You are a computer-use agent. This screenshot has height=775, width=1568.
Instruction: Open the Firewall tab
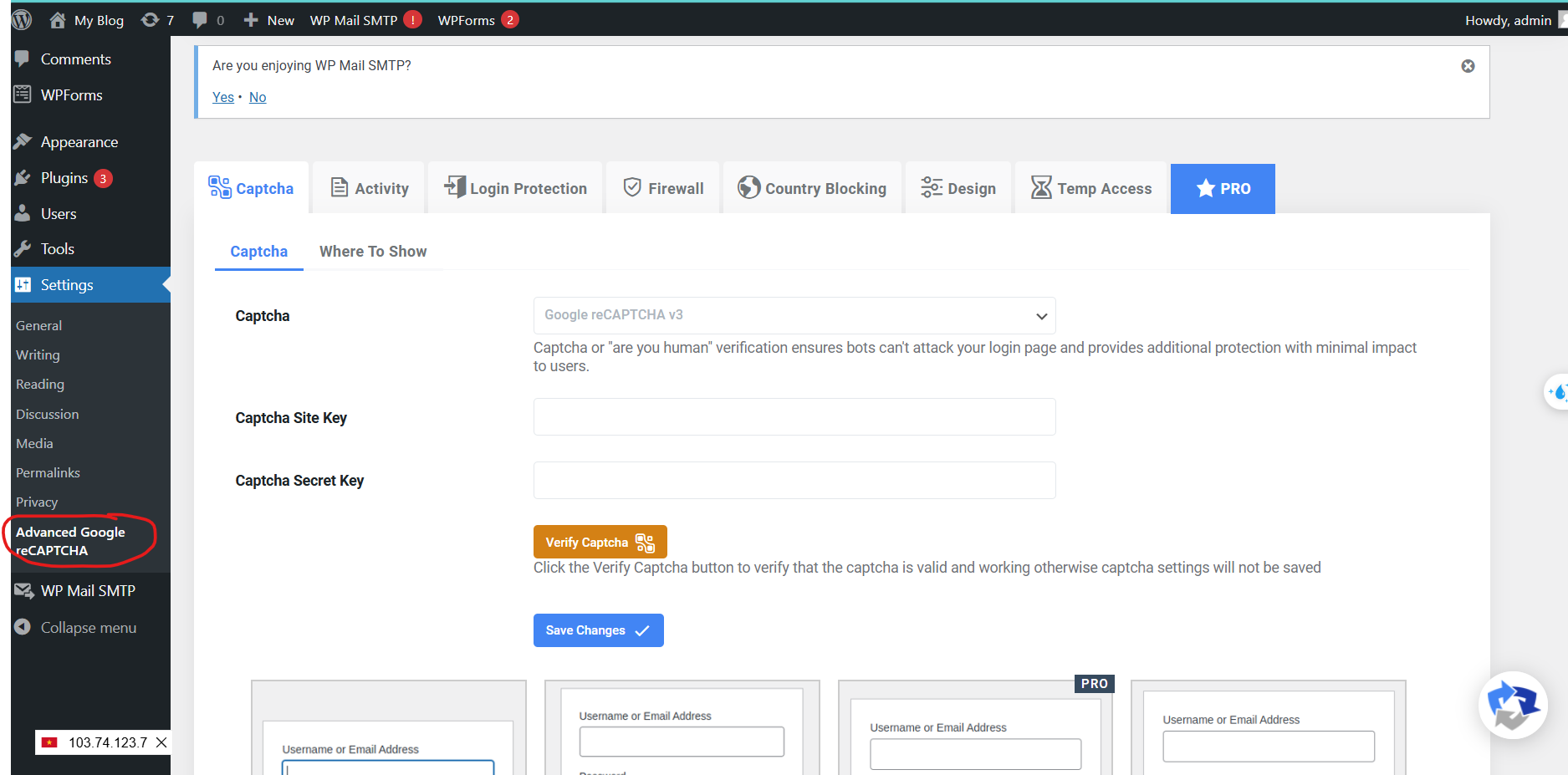[x=663, y=188]
